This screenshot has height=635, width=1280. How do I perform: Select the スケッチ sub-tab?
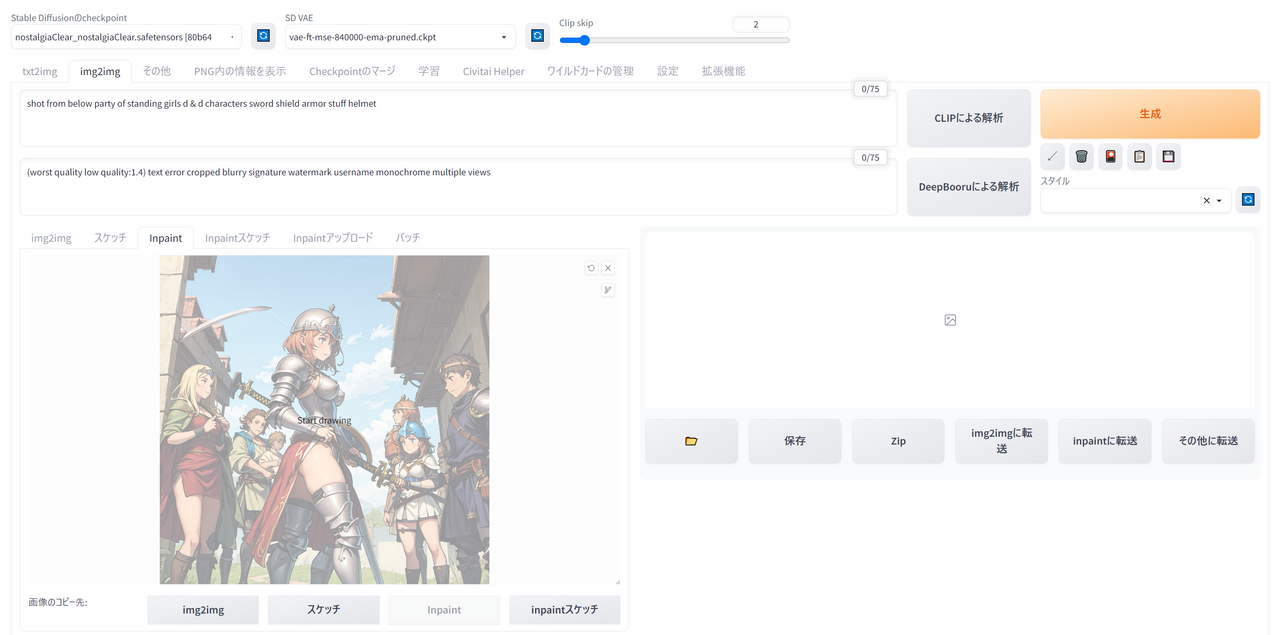click(110, 238)
